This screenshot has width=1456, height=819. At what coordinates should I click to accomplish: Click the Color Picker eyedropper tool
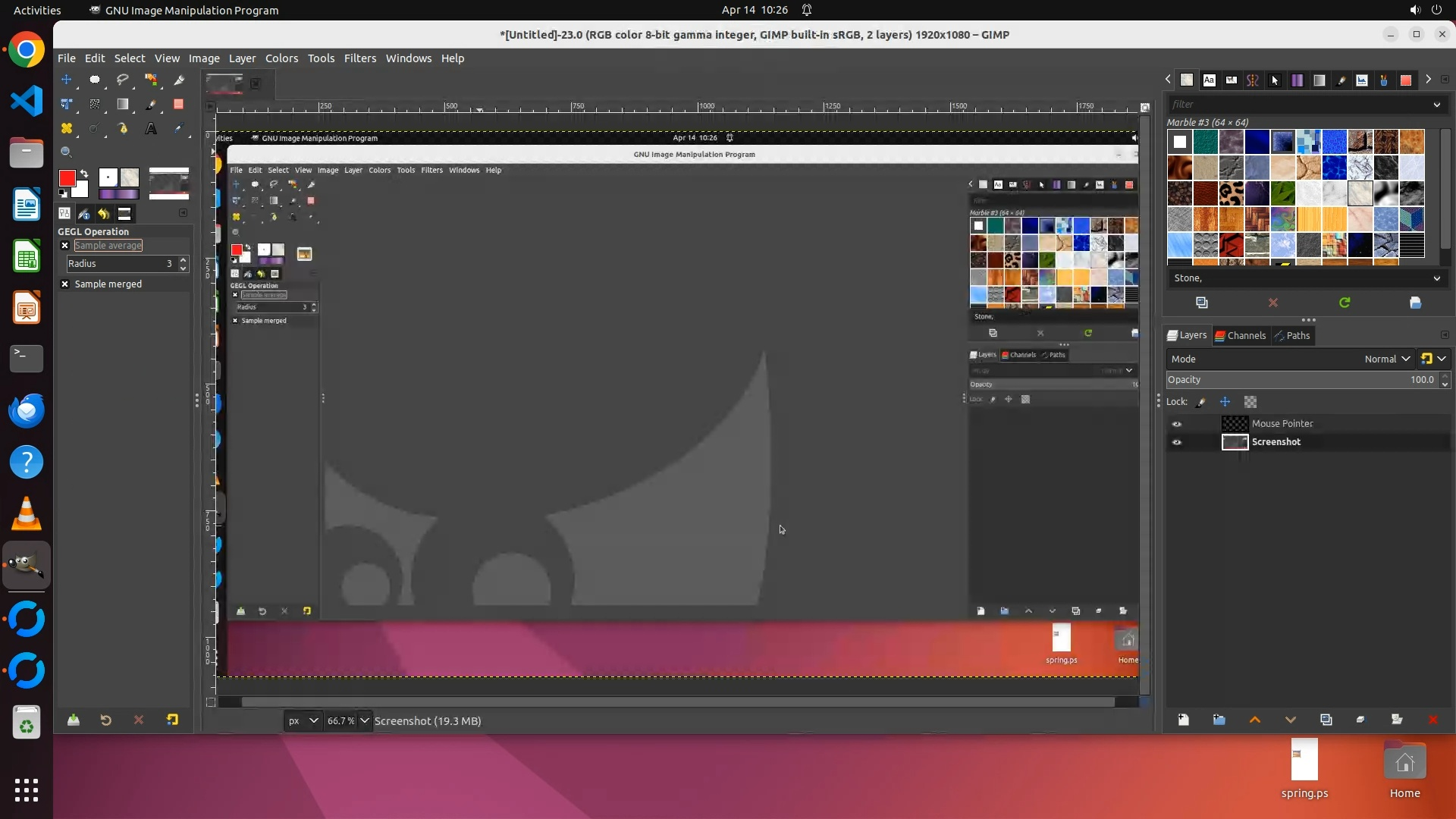pyautogui.click(x=179, y=129)
